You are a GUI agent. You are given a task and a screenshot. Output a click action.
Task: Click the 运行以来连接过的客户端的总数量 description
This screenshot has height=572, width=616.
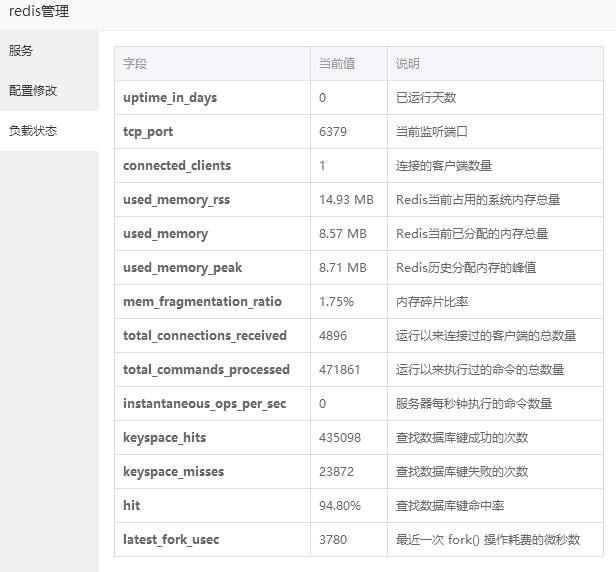point(486,336)
